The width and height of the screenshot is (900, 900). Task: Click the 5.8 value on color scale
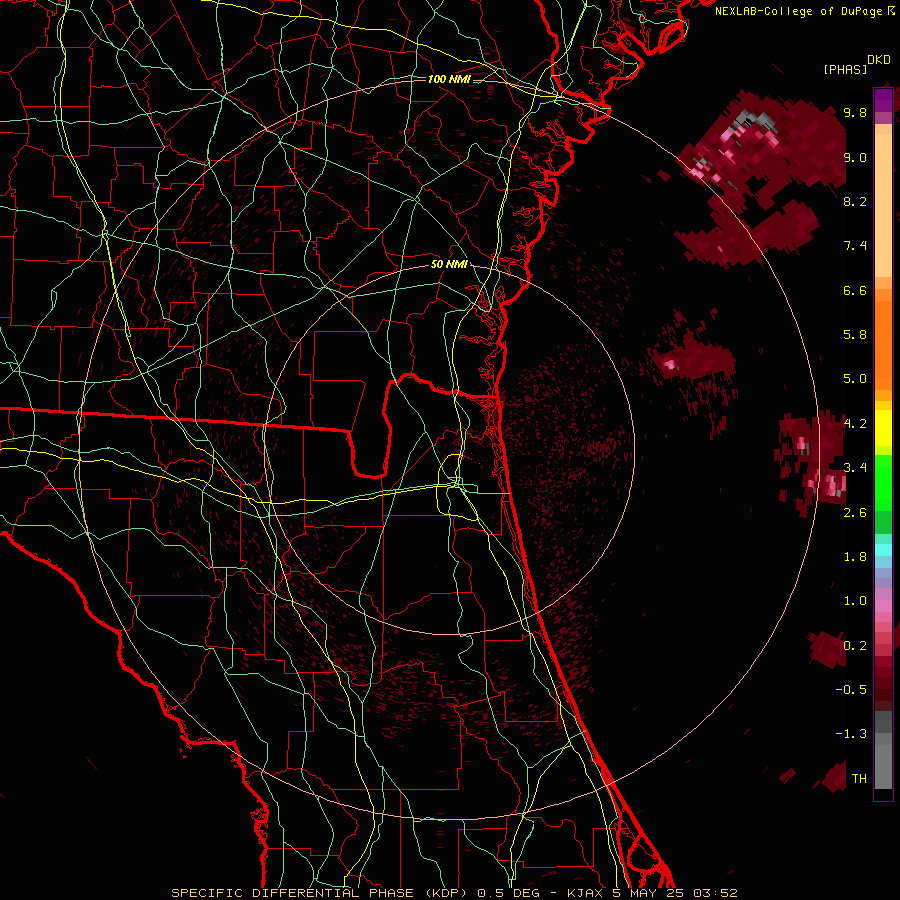pyautogui.click(x=855, y=335)
